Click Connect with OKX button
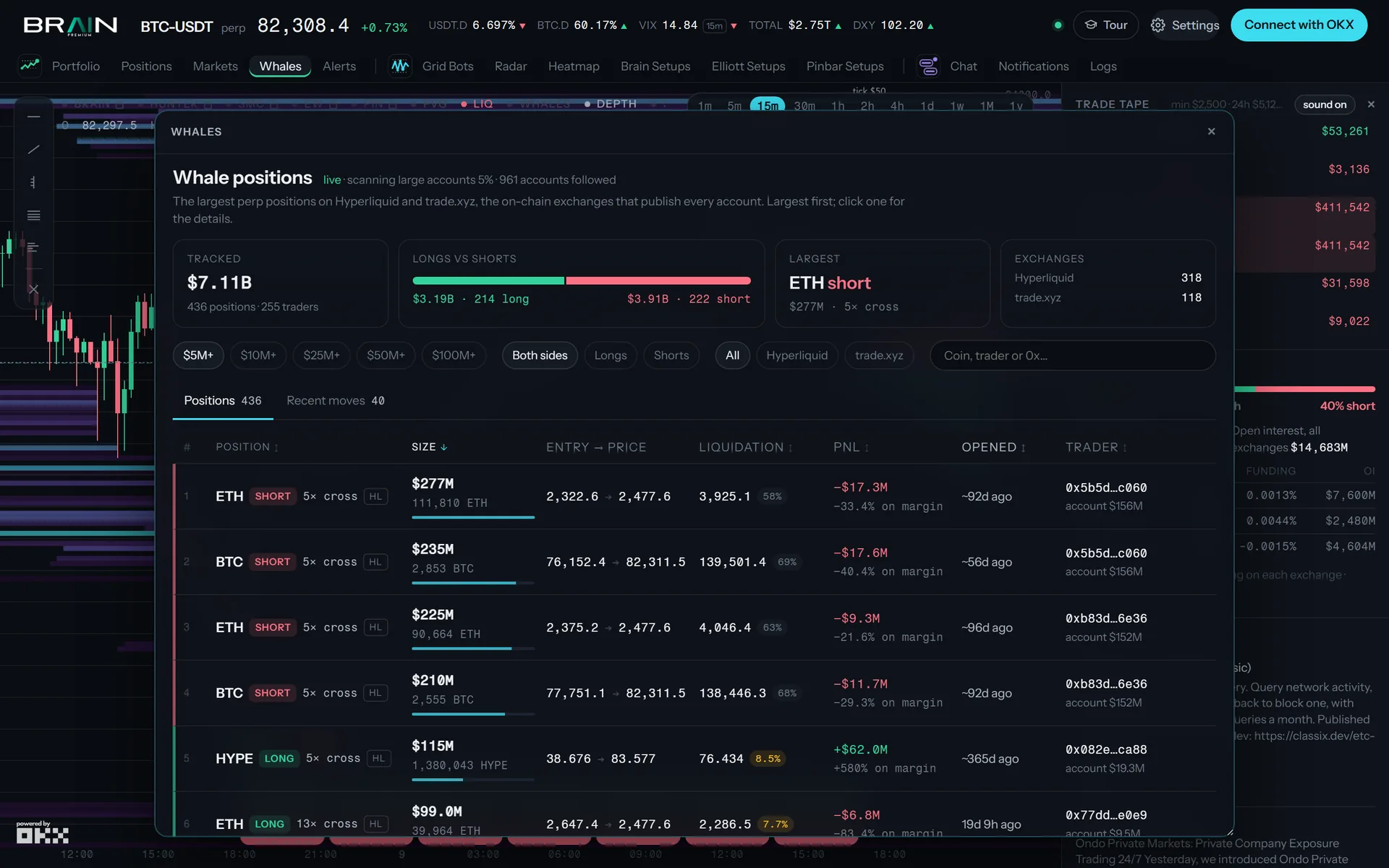Viewport: 1389px width, 868px height. [x=1299, y=25]
